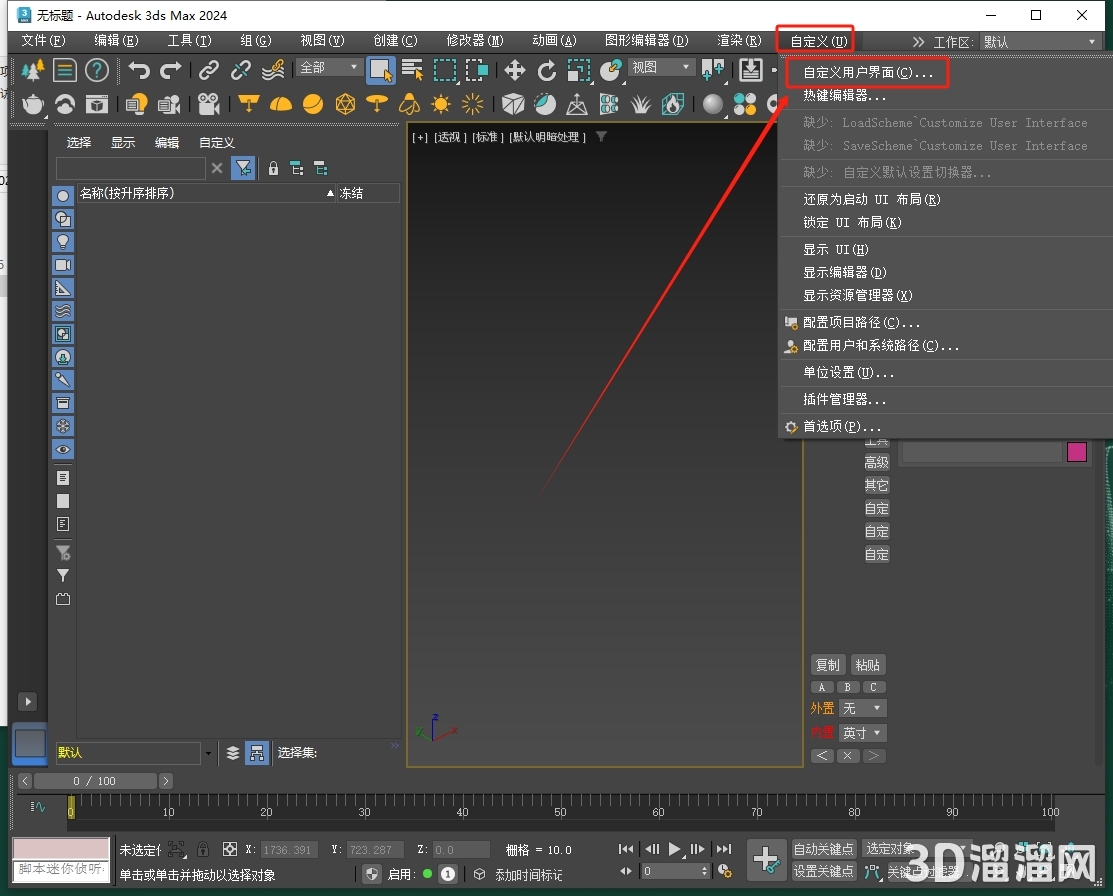This screenshot has width=1113, height=896.
Task: Click the Use Pivot Point Center icon
Action: point(713,70)
